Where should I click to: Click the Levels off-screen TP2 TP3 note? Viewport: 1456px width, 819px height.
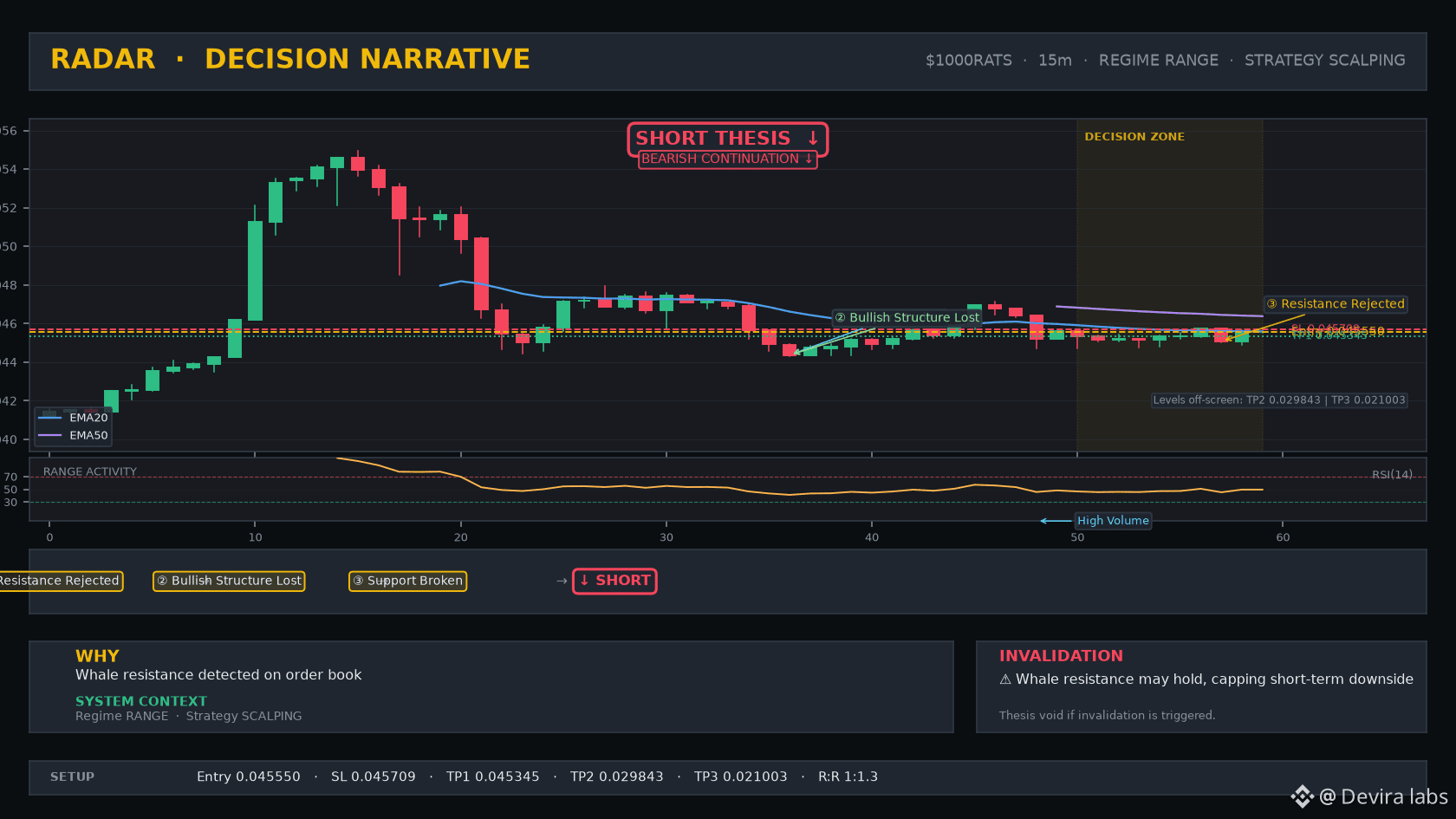coord(1279,400)
